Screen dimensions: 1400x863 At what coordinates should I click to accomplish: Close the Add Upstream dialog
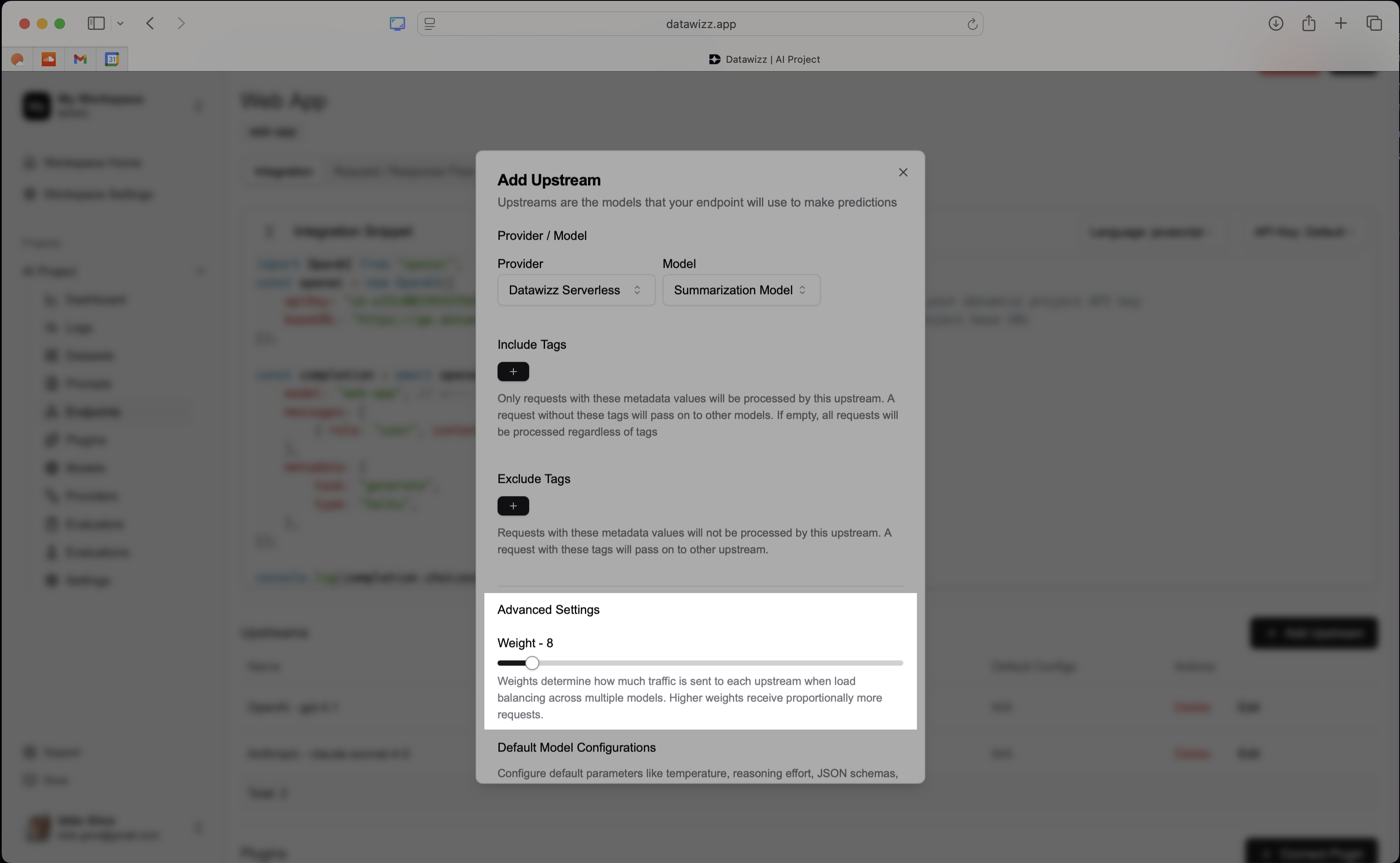[x=903, y=173]
